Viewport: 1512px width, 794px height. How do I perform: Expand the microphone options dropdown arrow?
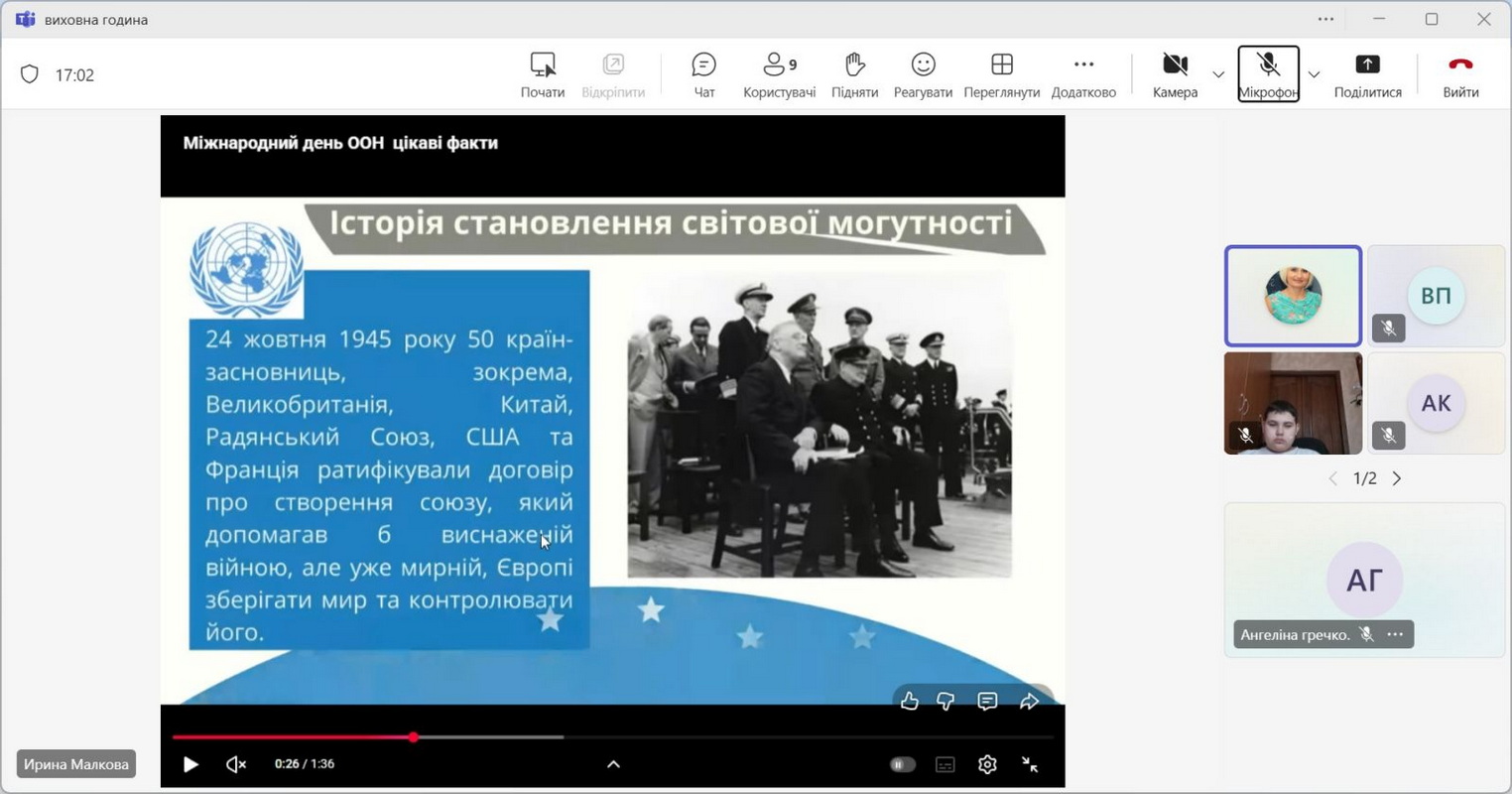(x=1314, y=74)
